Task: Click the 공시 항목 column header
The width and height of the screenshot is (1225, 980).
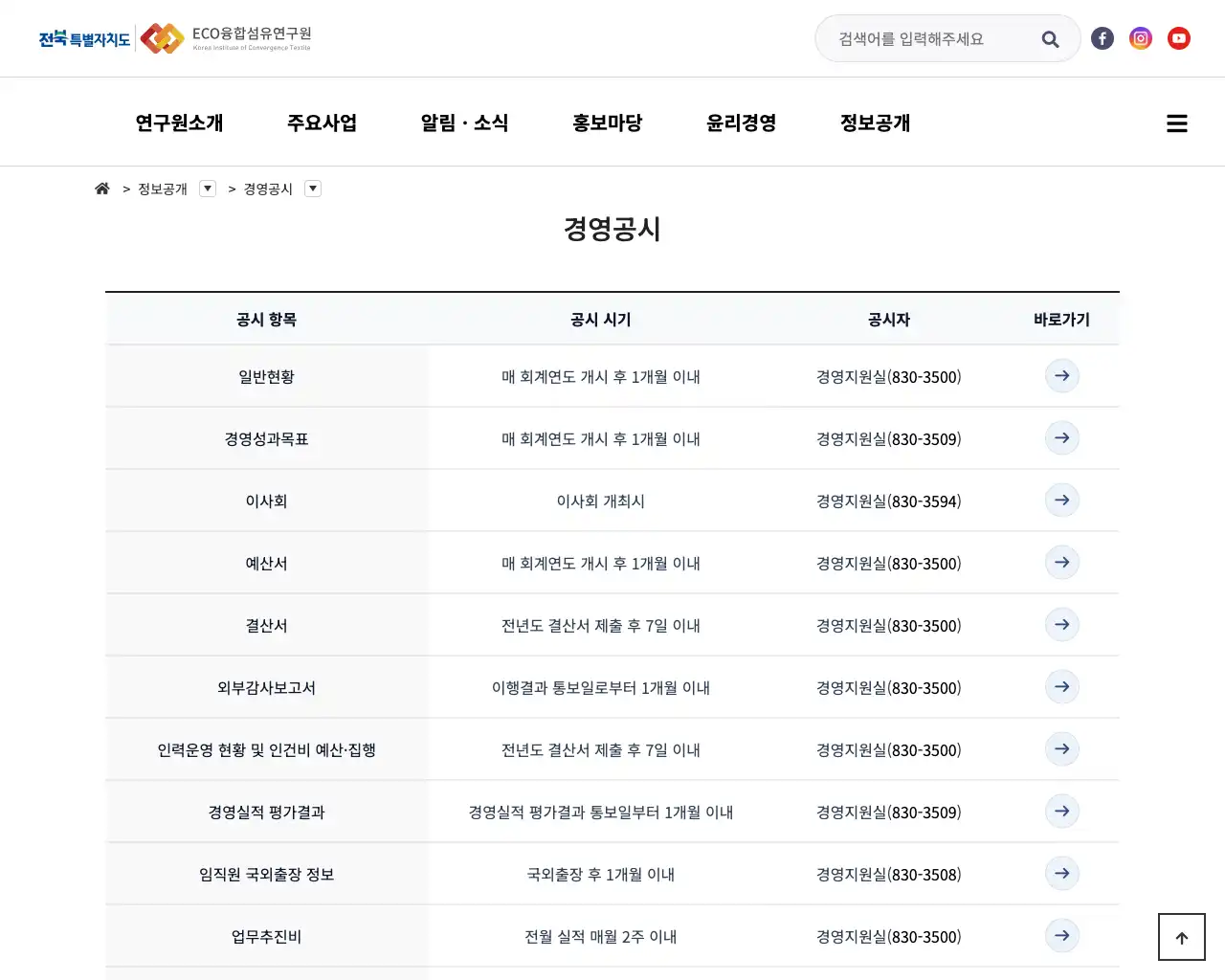Action: 267,320
